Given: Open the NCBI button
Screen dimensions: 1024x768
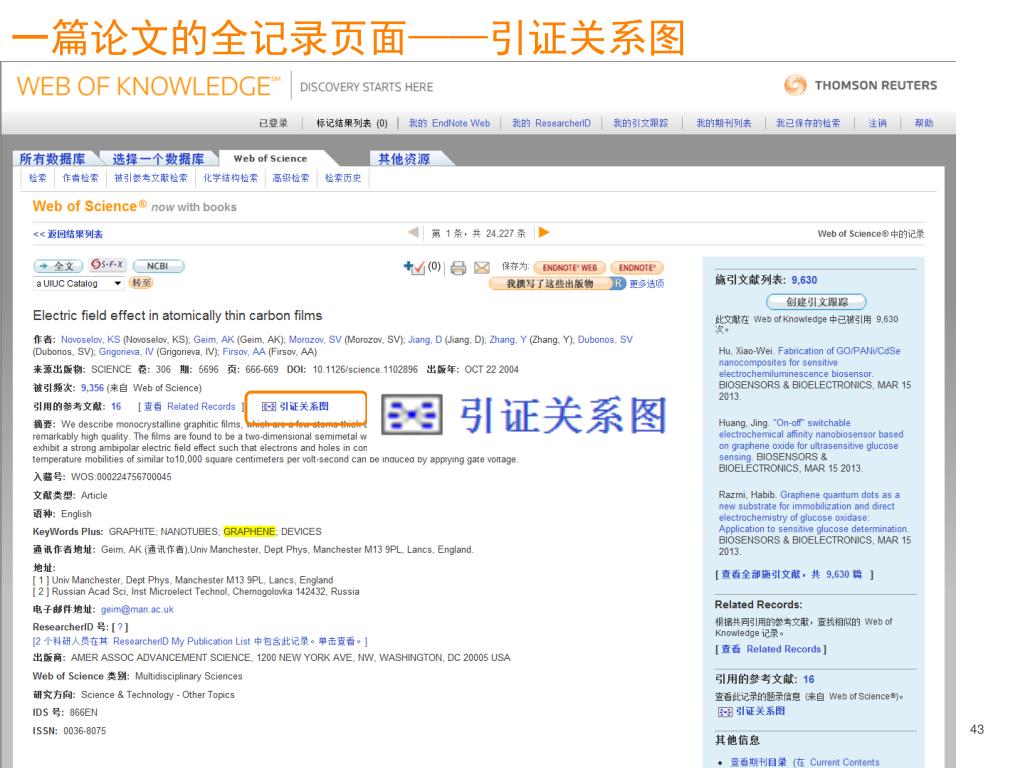Looking at the screenshot, I should pyautogui.click(x=158, y=266).
